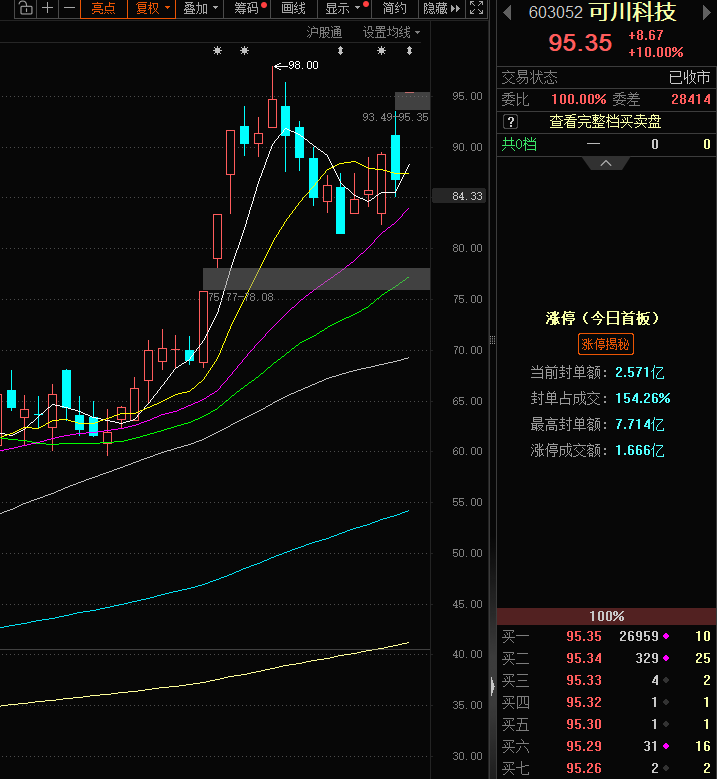Click 隐藏 to hide side panel
This screenshot has height=779, width=717.
pos(441,8)
